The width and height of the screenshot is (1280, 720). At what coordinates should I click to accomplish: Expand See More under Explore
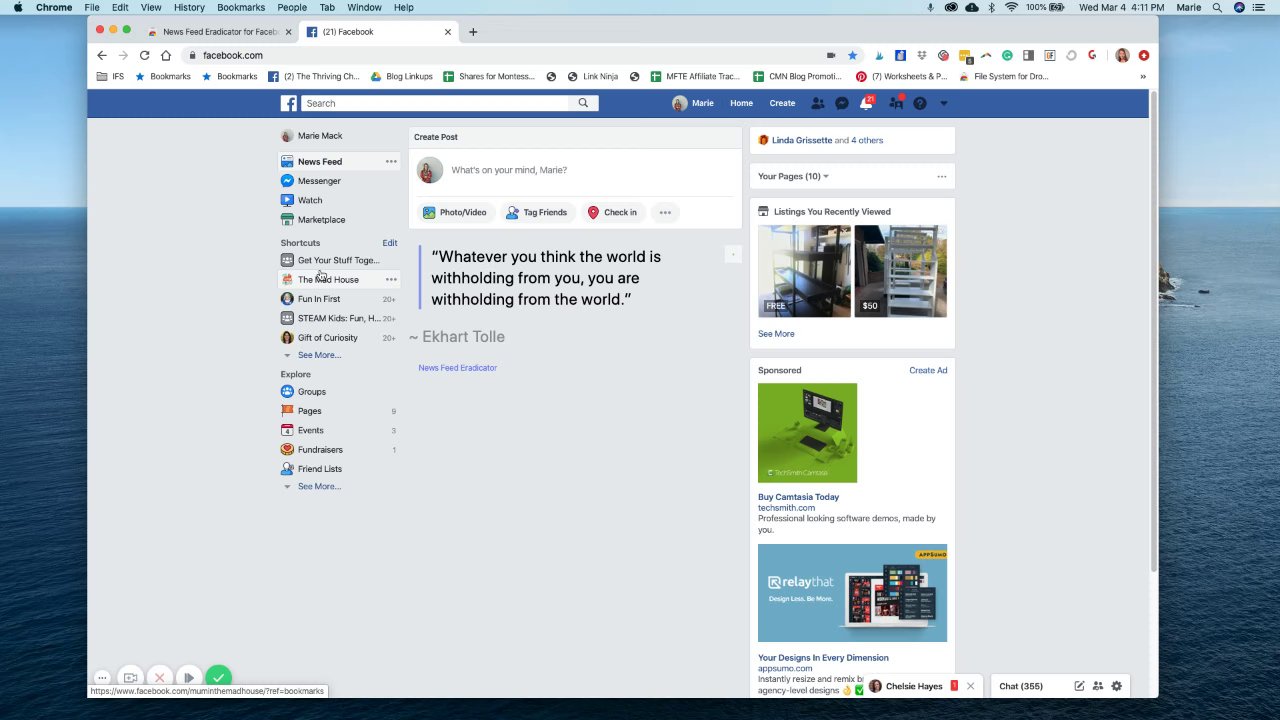pos(318,487)
